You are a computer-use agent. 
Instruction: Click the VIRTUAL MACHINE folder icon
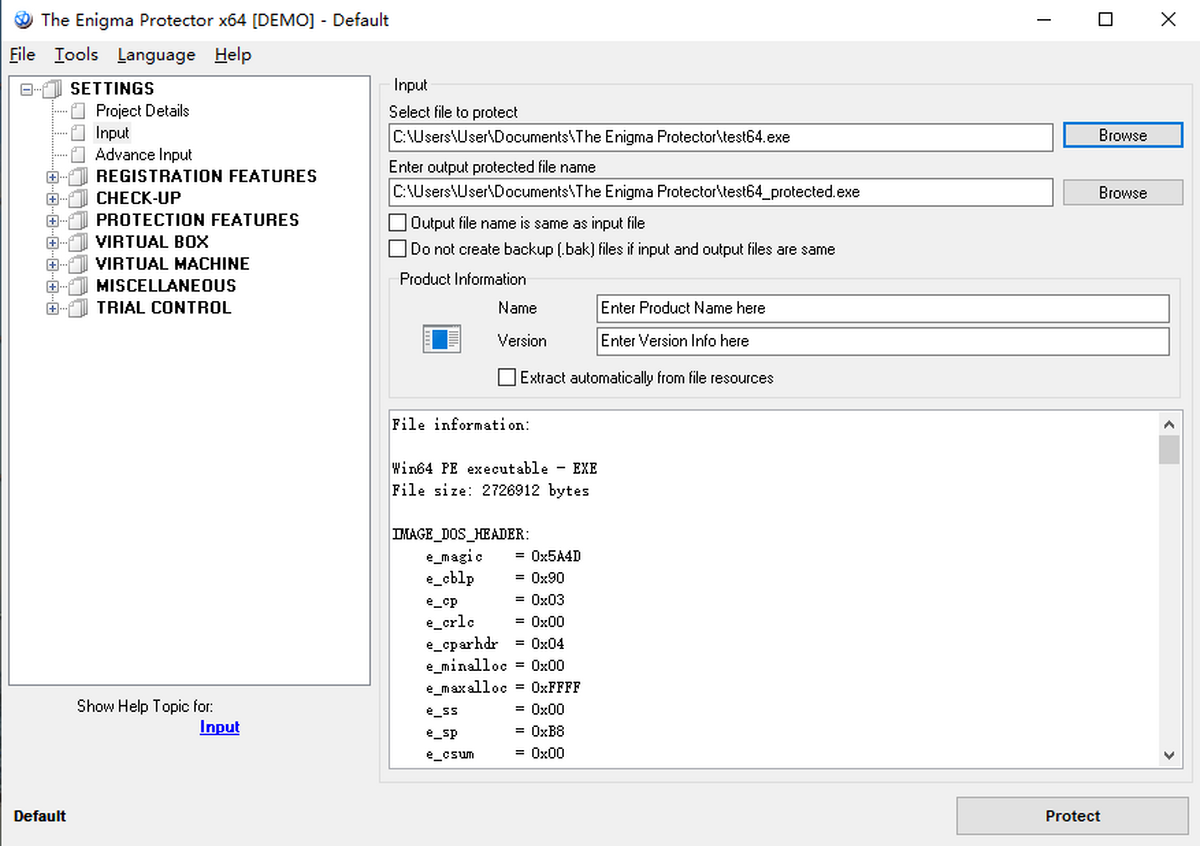[x=78, y=265]
